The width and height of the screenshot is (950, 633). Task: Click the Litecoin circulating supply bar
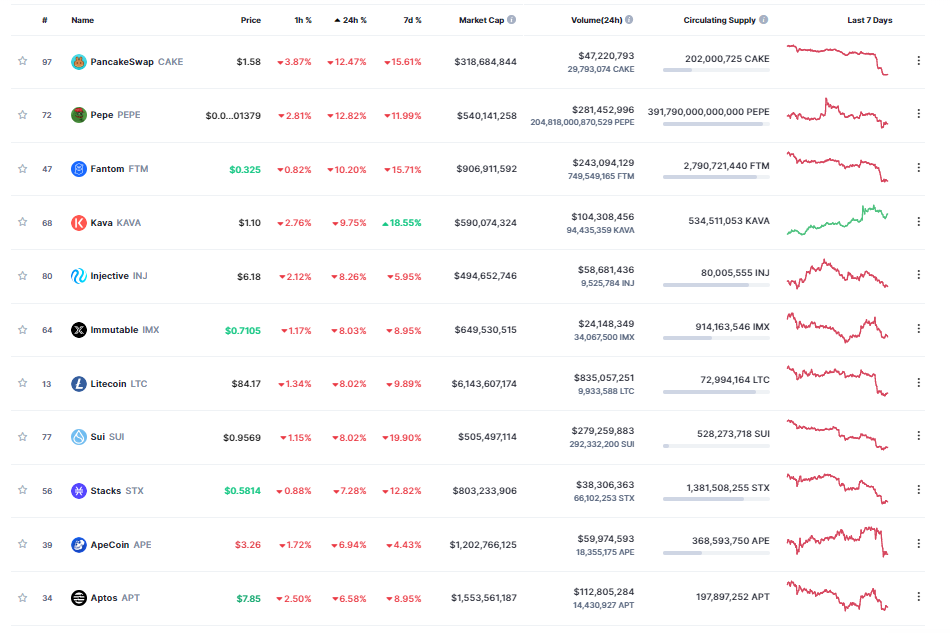[716, 392]
